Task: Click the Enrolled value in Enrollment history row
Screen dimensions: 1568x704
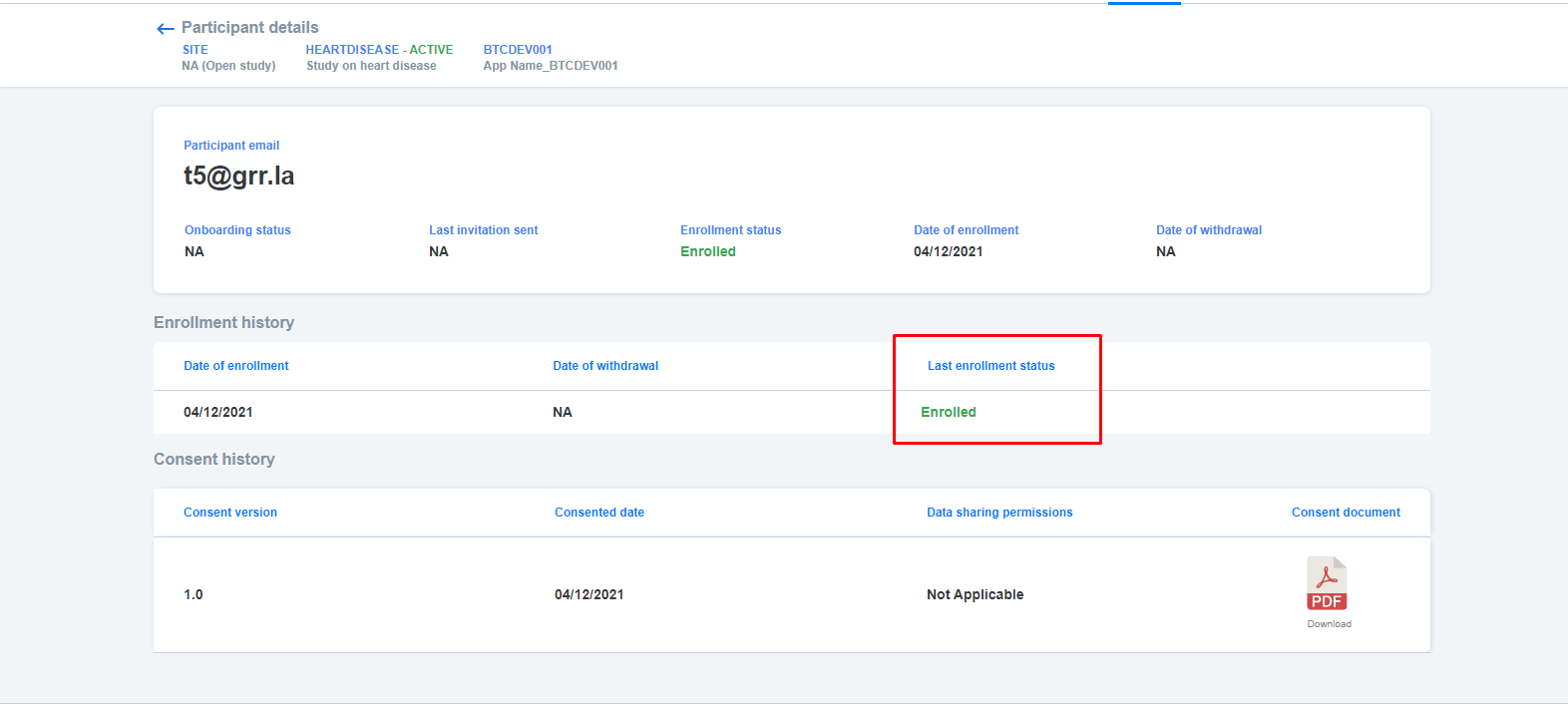Action: (949, 413)
